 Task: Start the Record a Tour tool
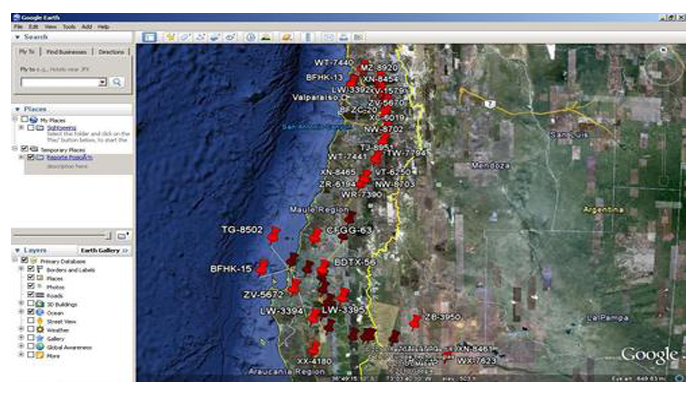[229, 38]
